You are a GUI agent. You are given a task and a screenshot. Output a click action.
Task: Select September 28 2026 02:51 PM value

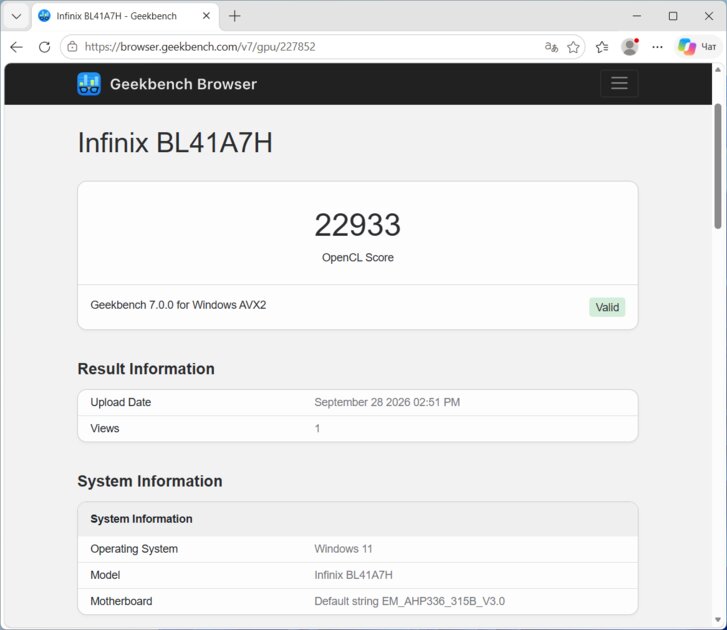[x=387, y=402]
